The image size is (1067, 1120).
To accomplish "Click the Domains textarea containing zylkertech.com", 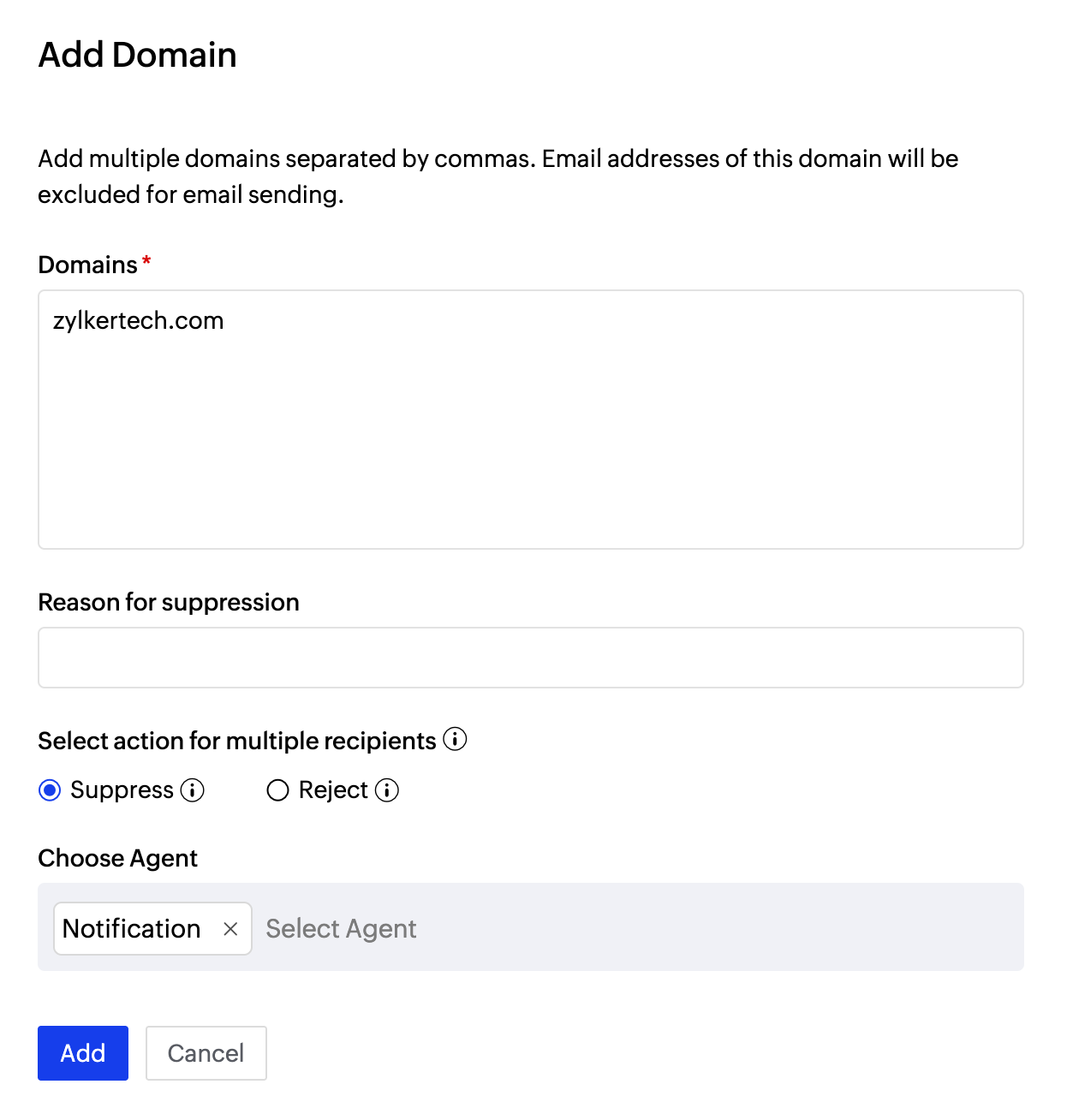I will [531, 420].
